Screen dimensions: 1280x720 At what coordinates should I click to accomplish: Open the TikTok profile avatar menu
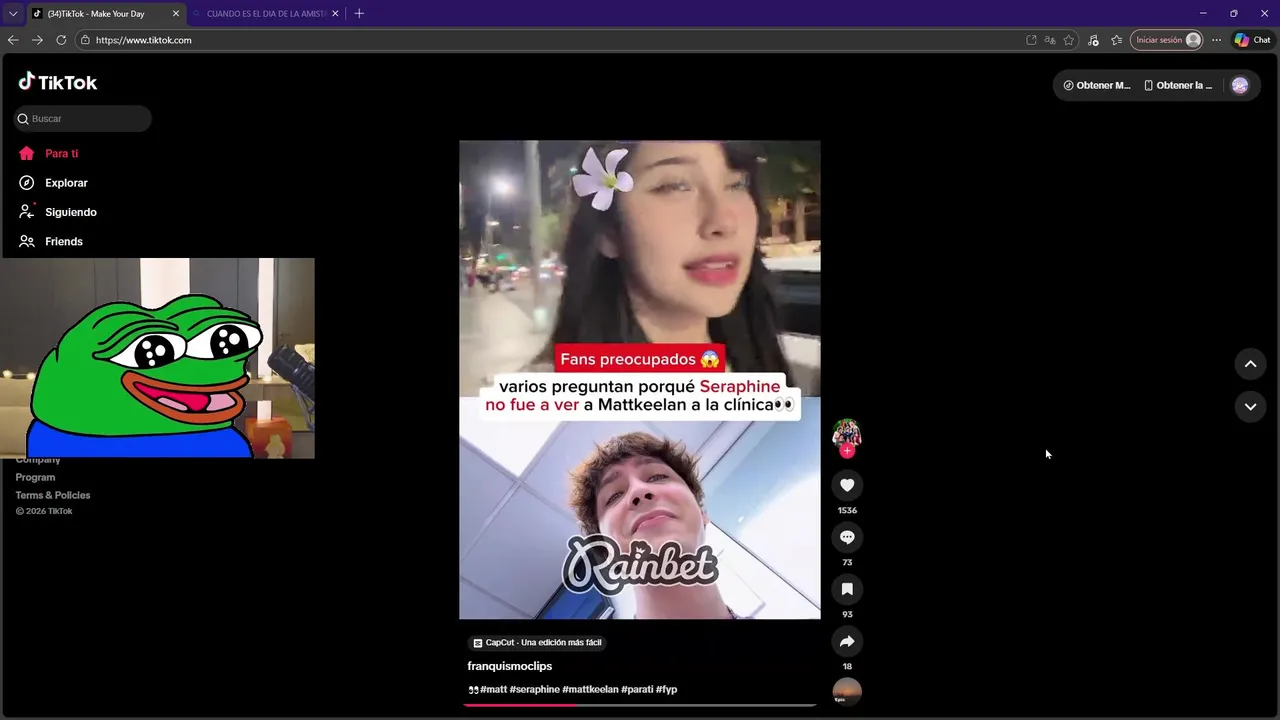pos(1240,85)
